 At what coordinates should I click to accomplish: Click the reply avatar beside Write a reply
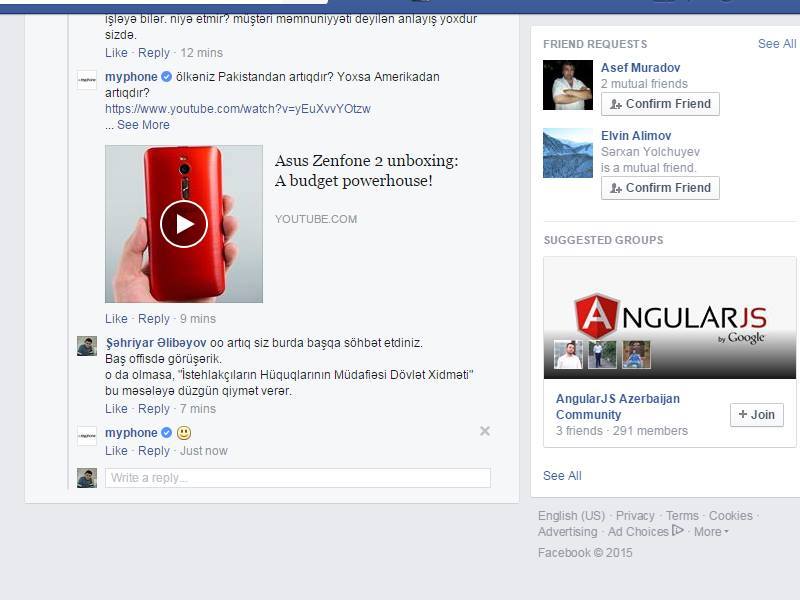coord(87,478)
